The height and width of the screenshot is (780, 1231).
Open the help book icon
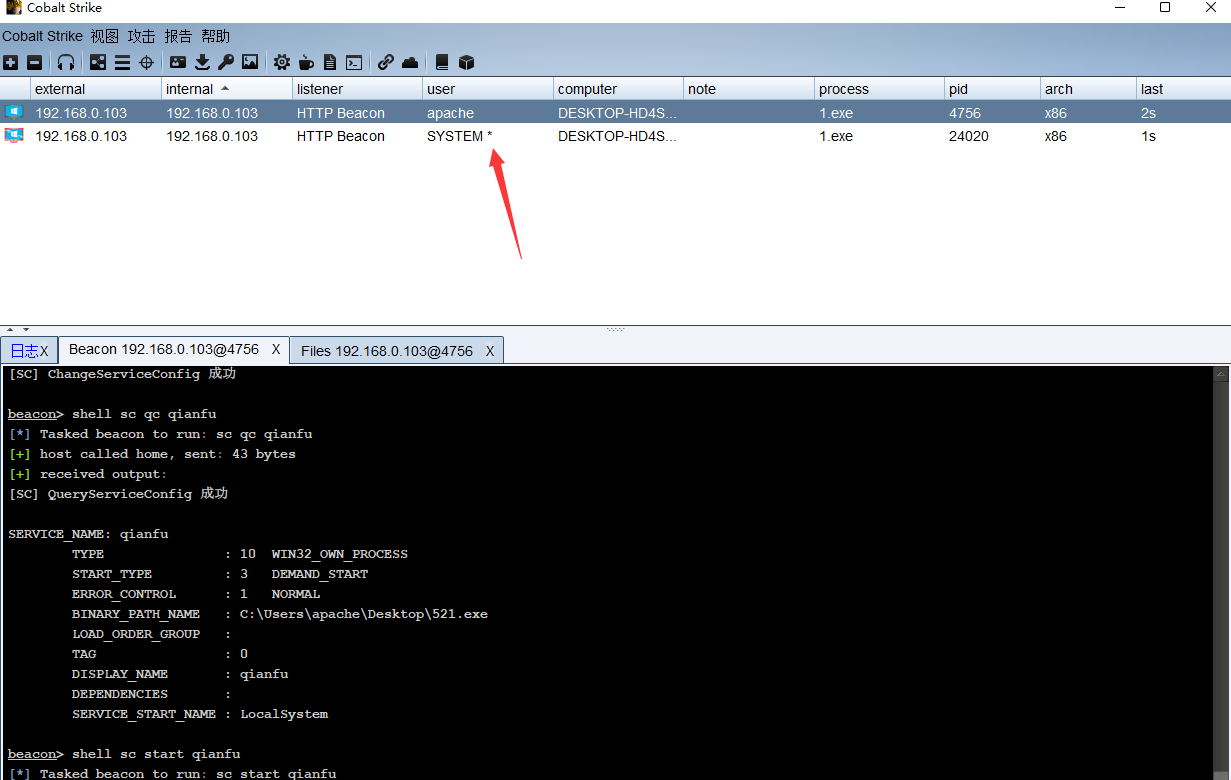pos(442,62)
